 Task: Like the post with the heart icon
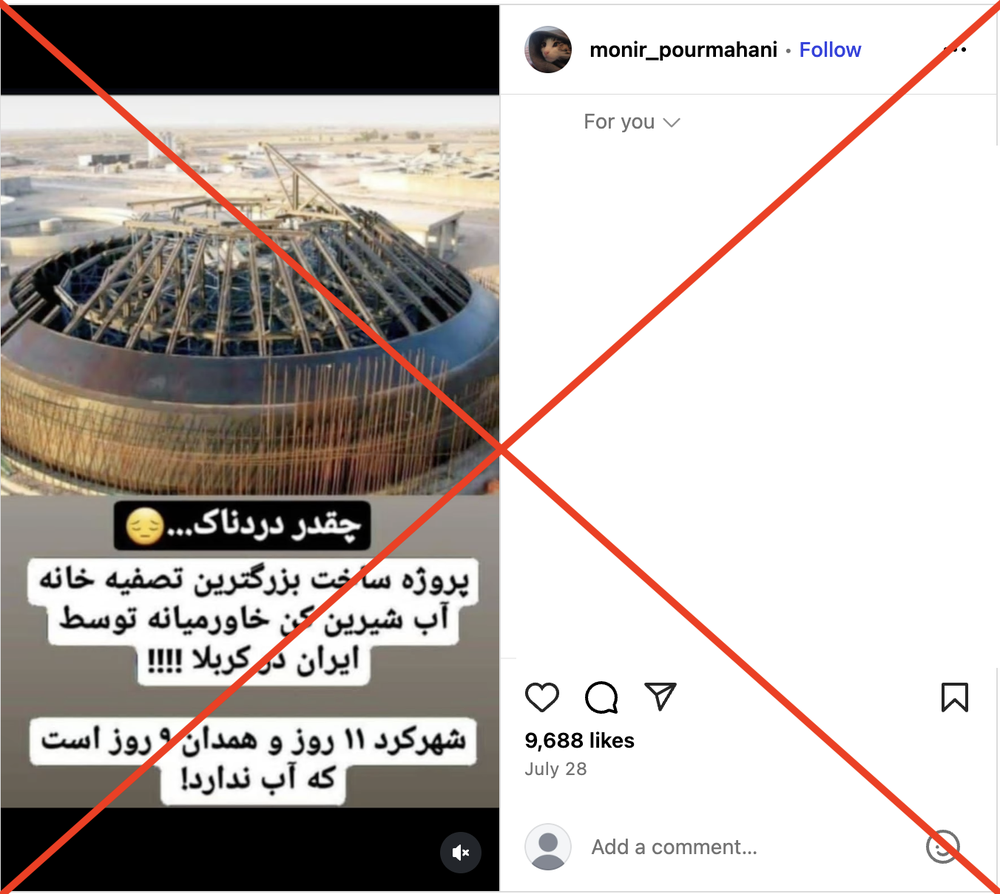542,696
